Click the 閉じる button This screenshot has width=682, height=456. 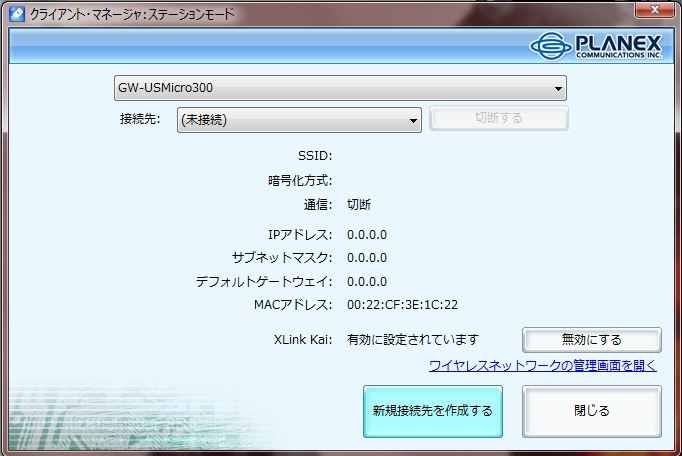coord(592,411)
